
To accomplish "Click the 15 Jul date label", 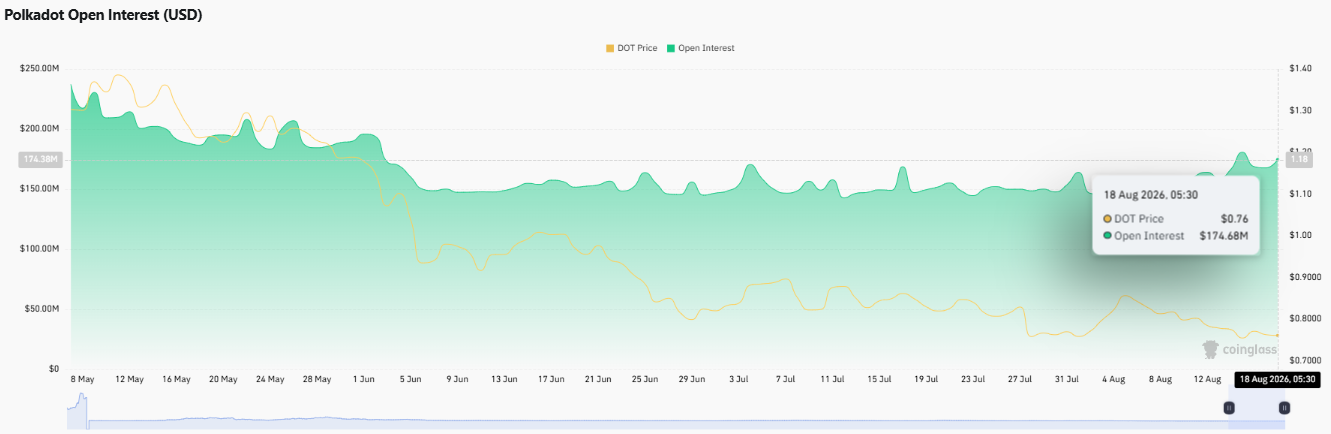I will (x=879, y=380).
